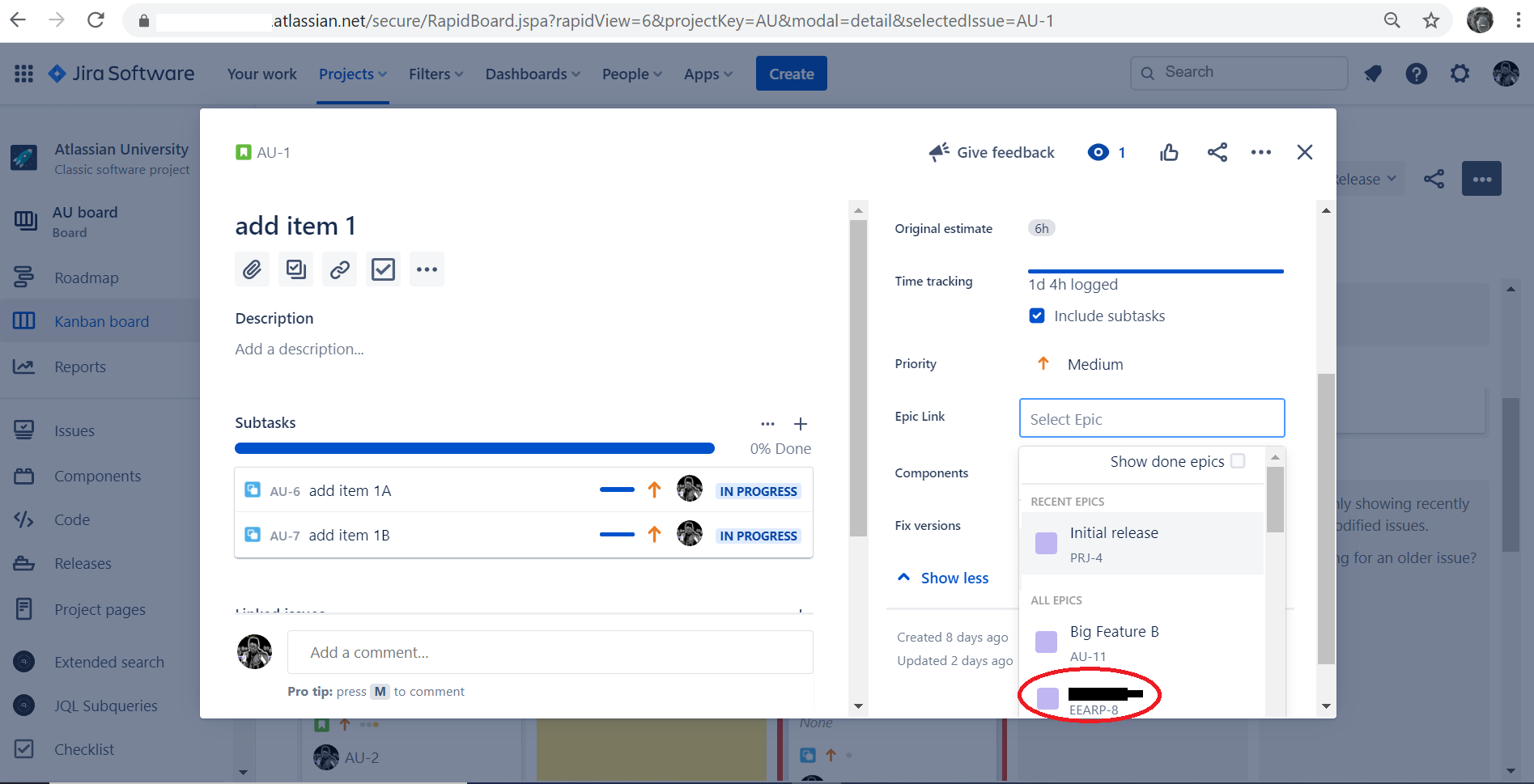
Task: Open the Jira notifications icon
Action: pos(1373,74)
